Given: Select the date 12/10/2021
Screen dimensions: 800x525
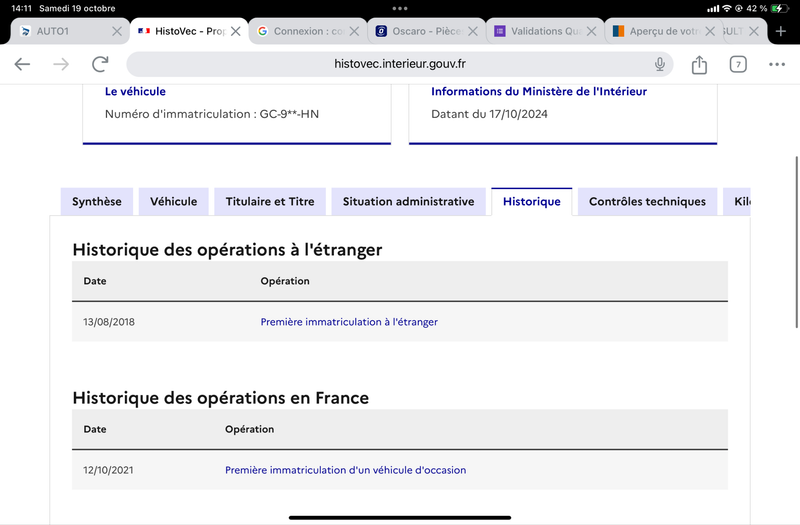Looking at the screenshot, I should [108, 470].
